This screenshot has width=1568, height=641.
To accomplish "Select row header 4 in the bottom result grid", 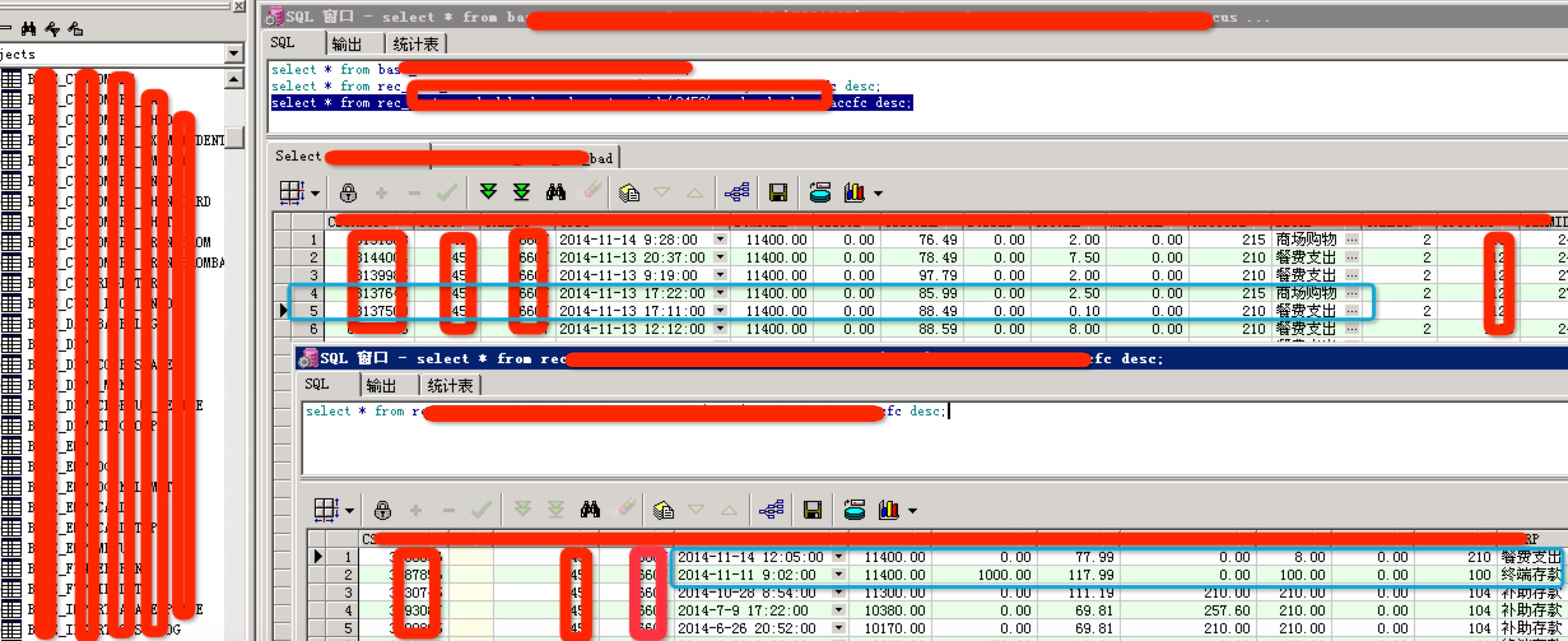I will 343,610.
